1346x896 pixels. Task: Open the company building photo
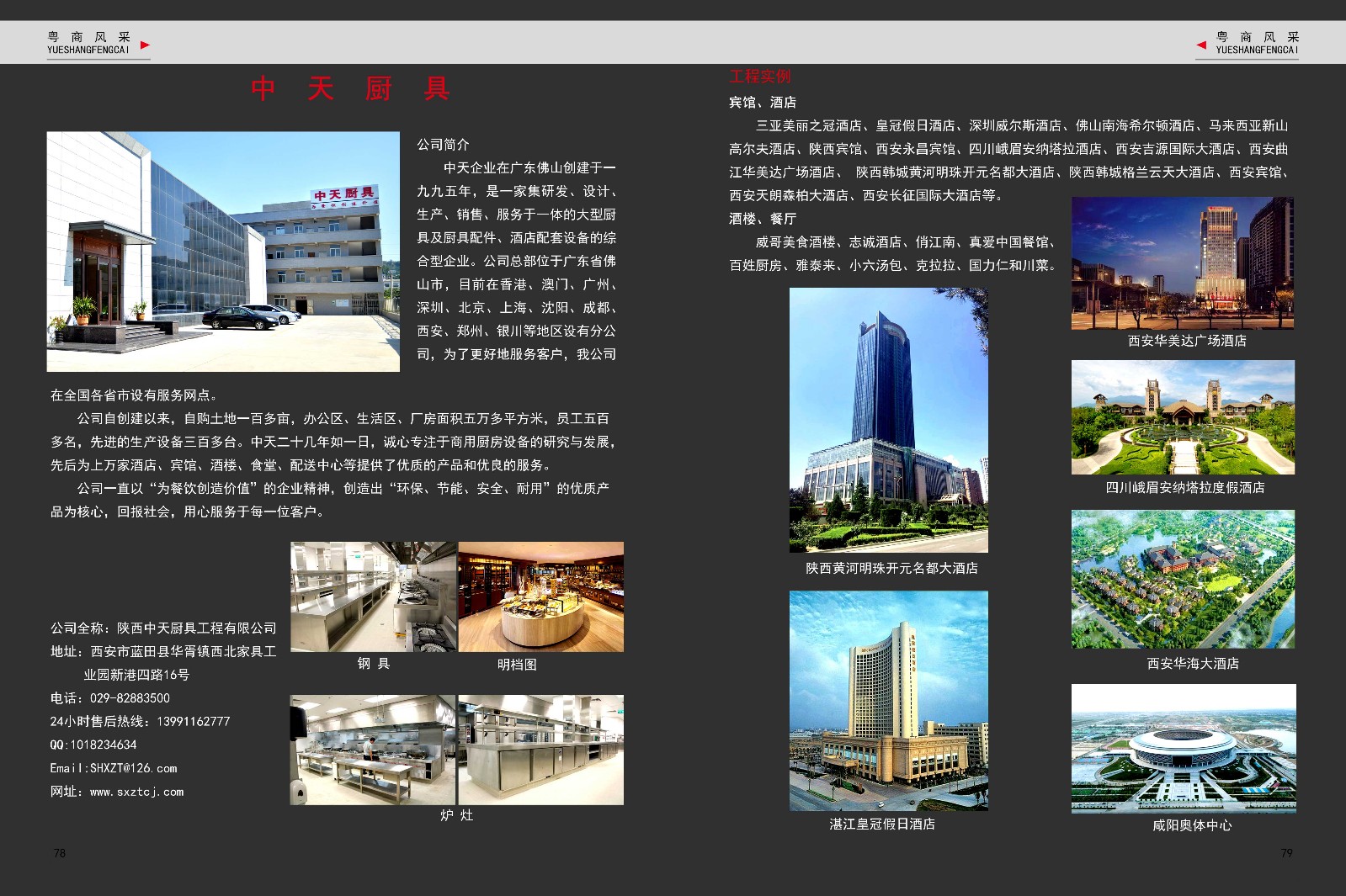click(223, 252)
